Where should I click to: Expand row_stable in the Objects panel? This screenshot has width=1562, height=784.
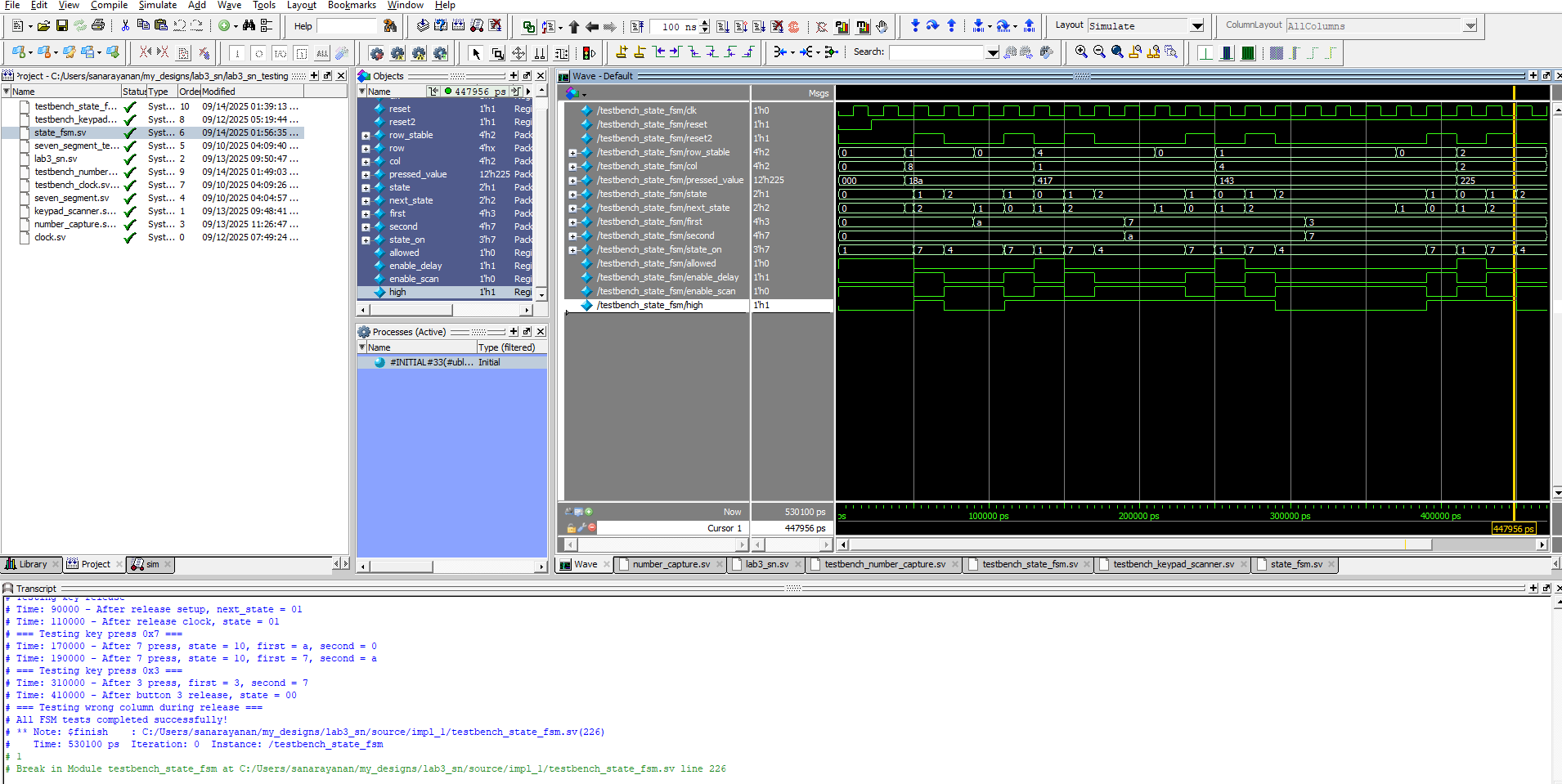pos(366,136)
